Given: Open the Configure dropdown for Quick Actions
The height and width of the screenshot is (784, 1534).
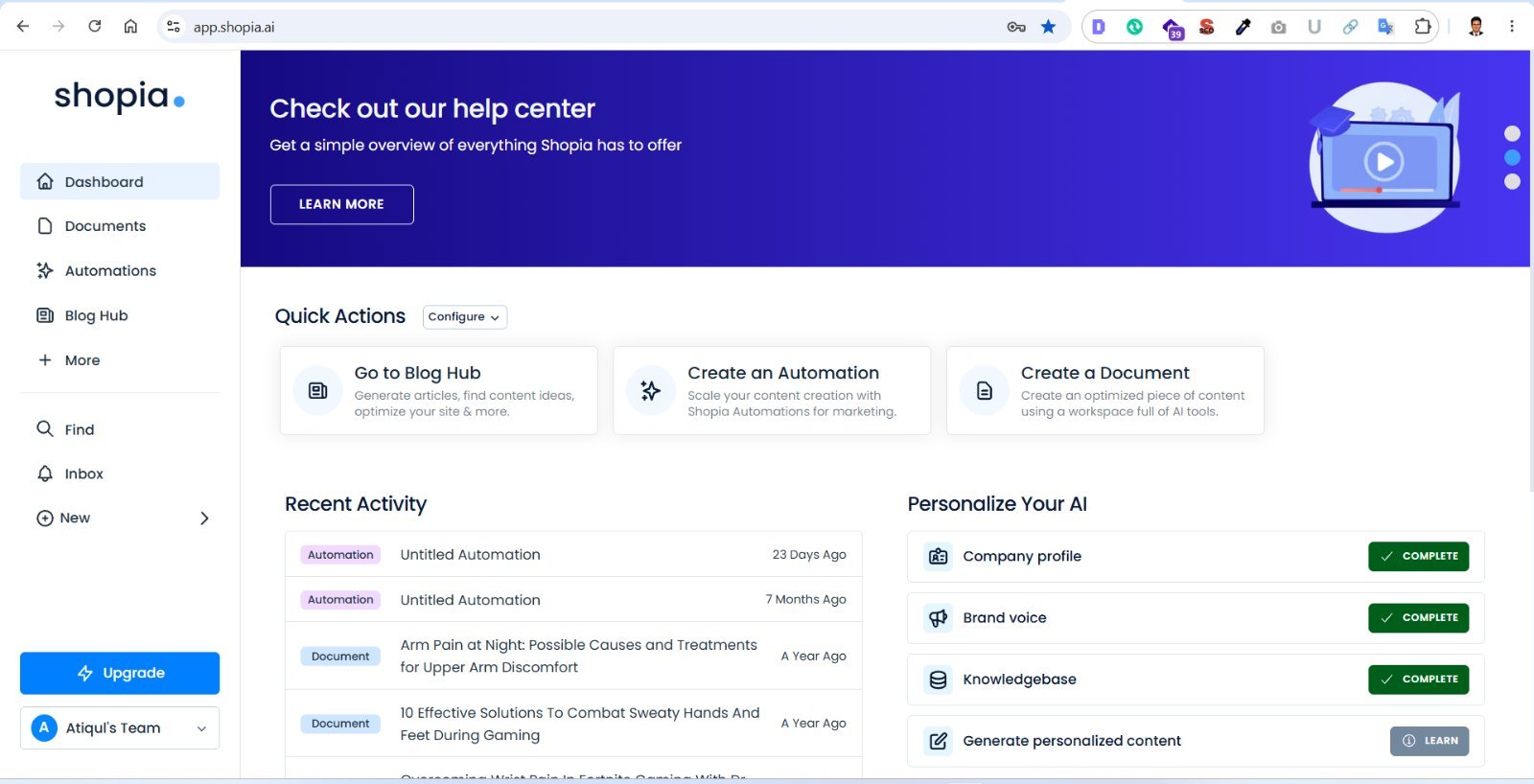Looking at the screenshot, I should (465, 317).
